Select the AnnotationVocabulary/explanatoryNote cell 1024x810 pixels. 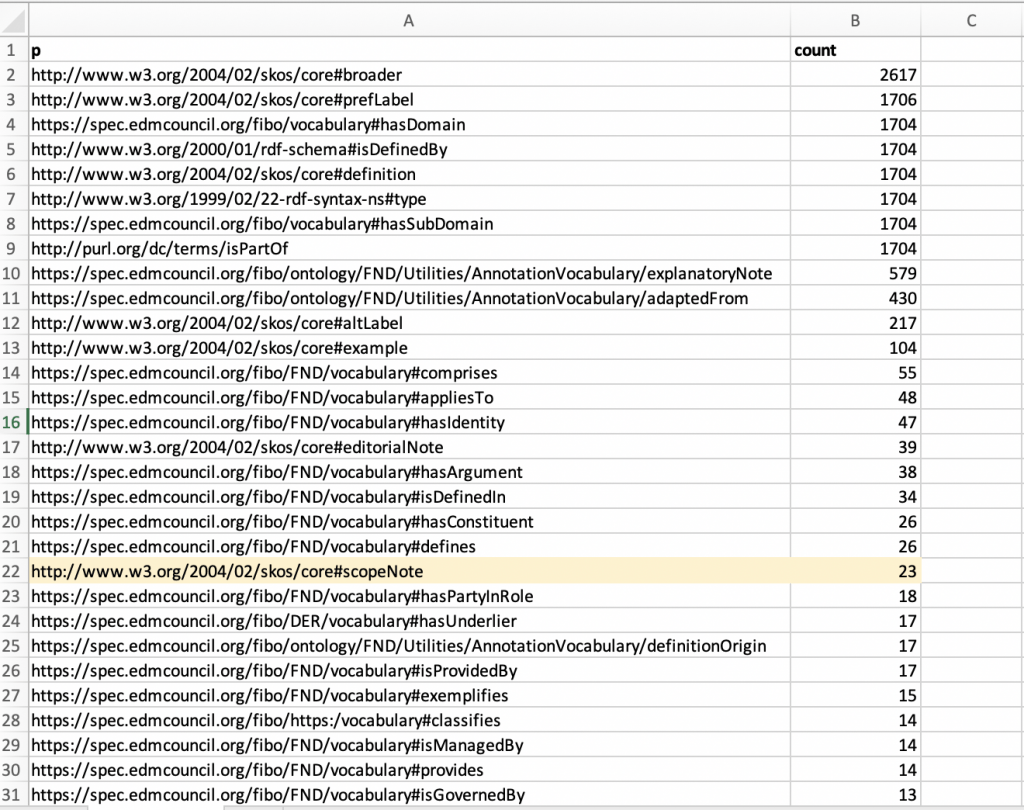(409, 274)
